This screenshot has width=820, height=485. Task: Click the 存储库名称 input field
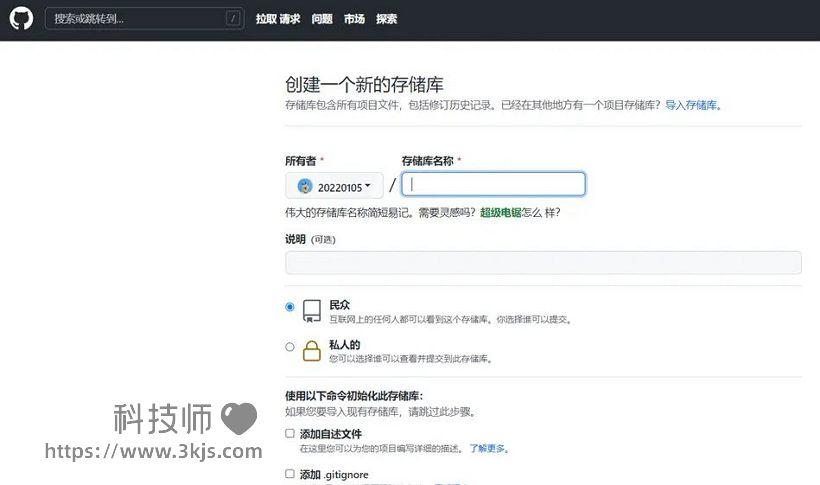493,184
